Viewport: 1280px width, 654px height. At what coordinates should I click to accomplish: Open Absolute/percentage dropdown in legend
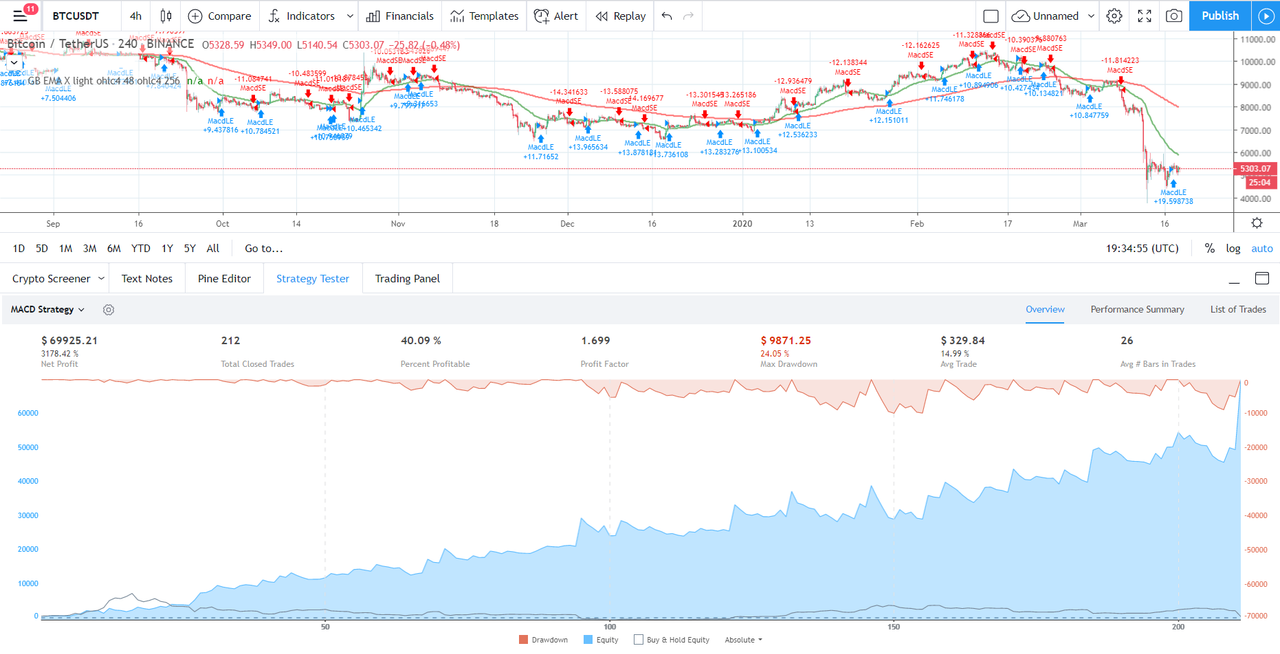(x=742, y=640)
